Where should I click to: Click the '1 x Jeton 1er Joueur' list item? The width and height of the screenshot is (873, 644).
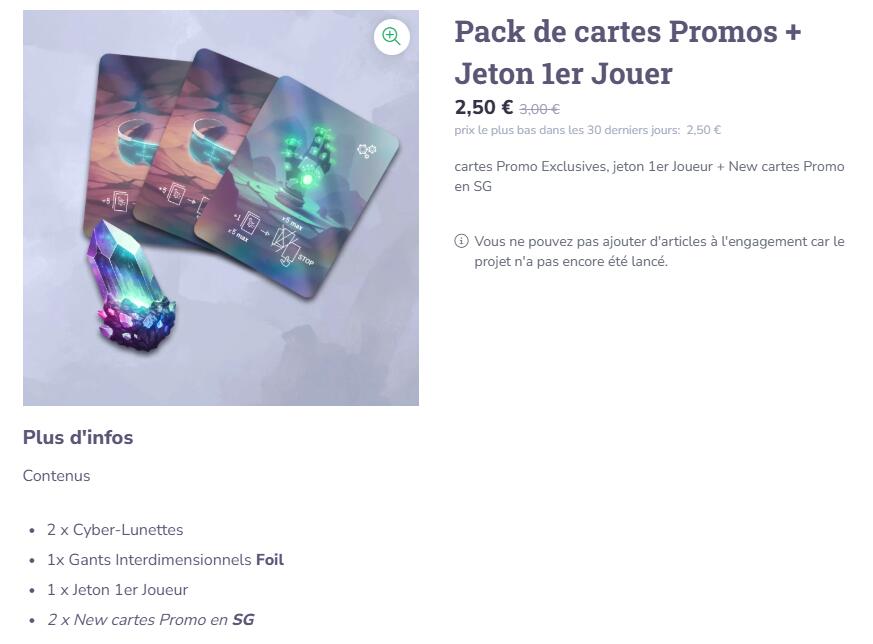117,590
